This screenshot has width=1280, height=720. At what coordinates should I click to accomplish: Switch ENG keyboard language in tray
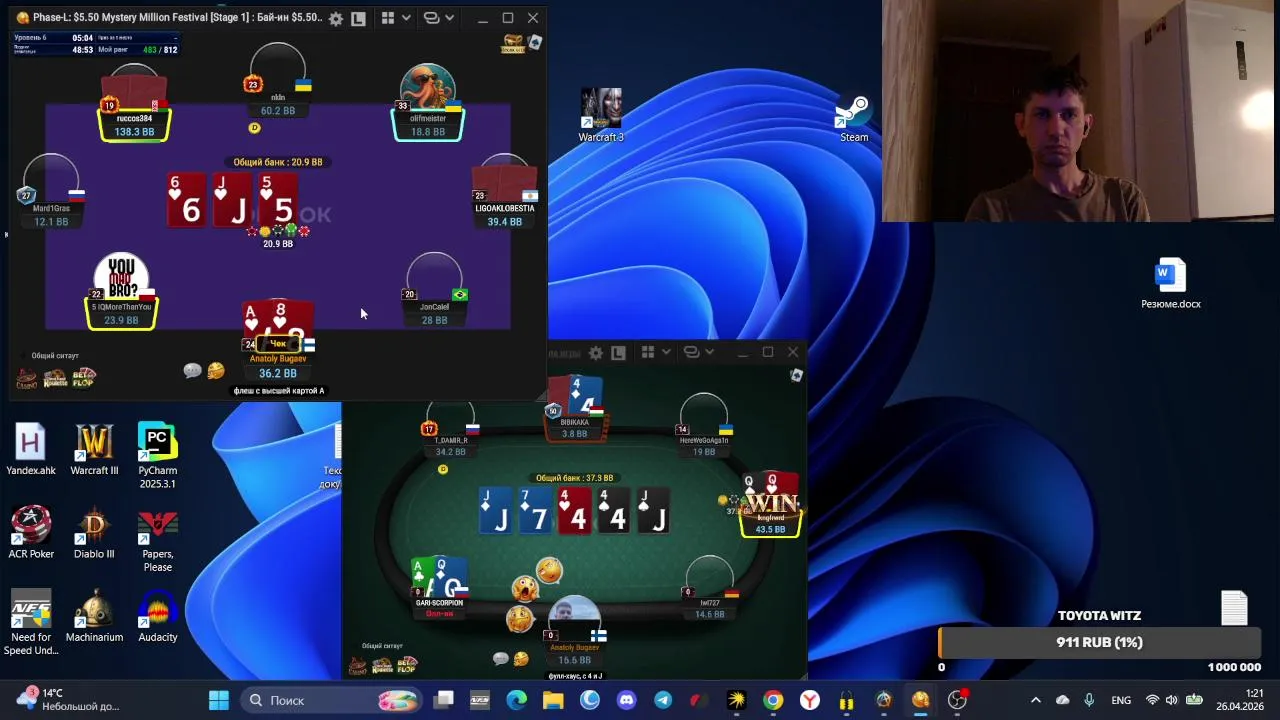1121,700
